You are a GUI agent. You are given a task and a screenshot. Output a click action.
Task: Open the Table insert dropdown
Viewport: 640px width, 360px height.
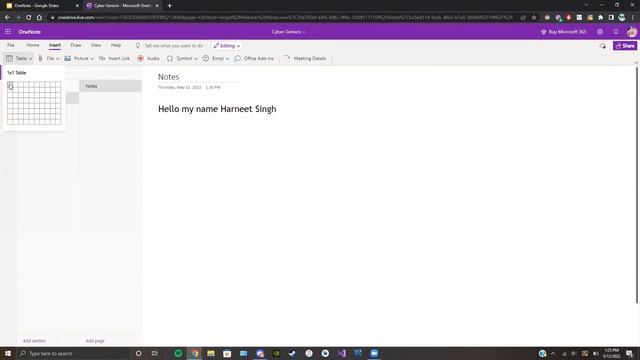tap(18, 58)
